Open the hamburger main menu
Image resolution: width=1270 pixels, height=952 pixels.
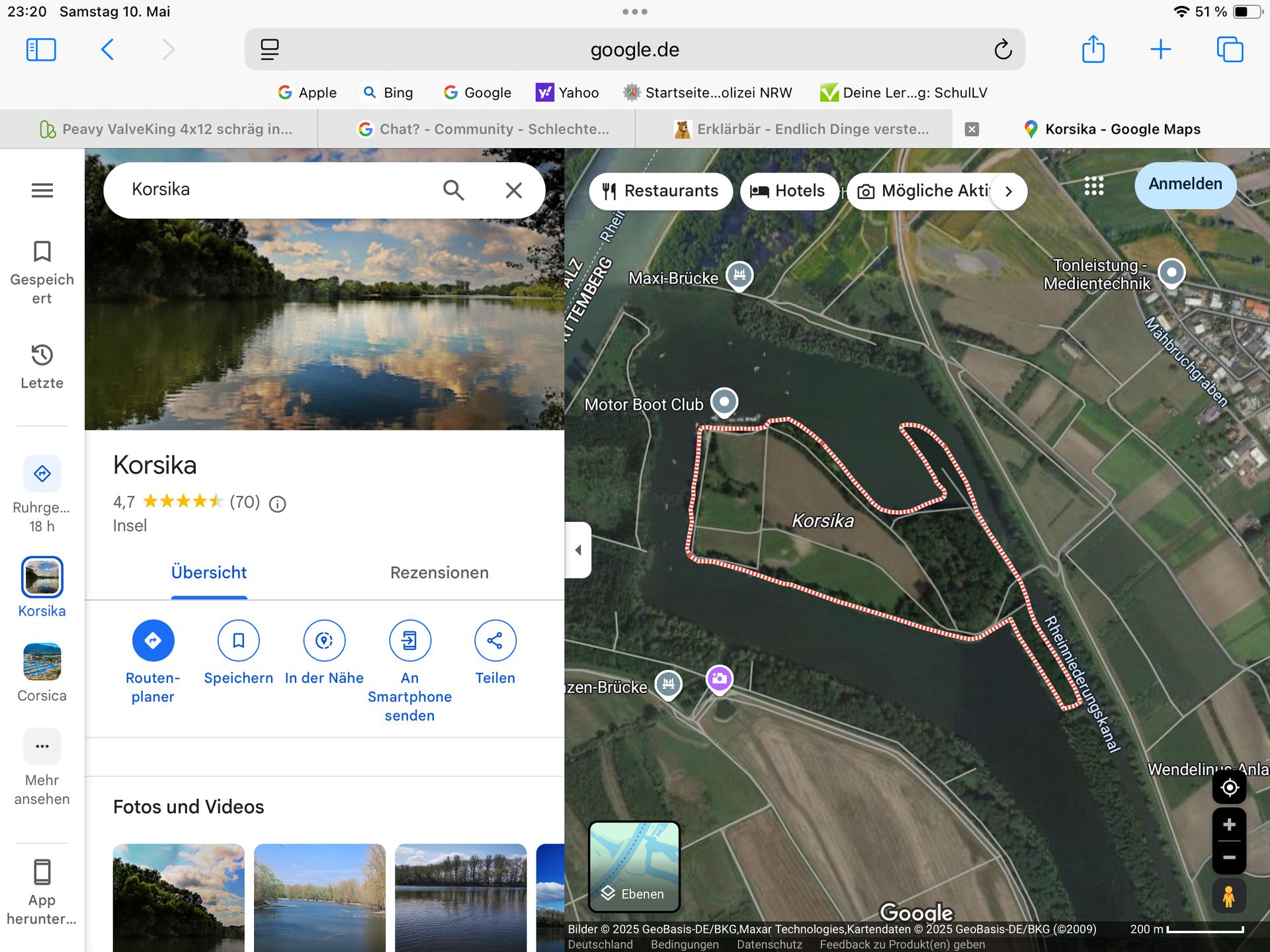click(42, 191)
